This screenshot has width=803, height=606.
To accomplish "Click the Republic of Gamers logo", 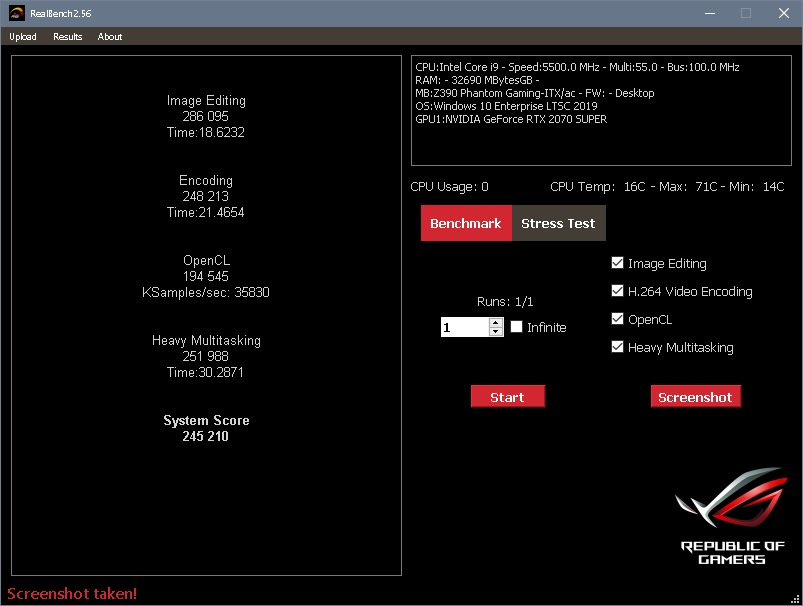I will [732, 516].
